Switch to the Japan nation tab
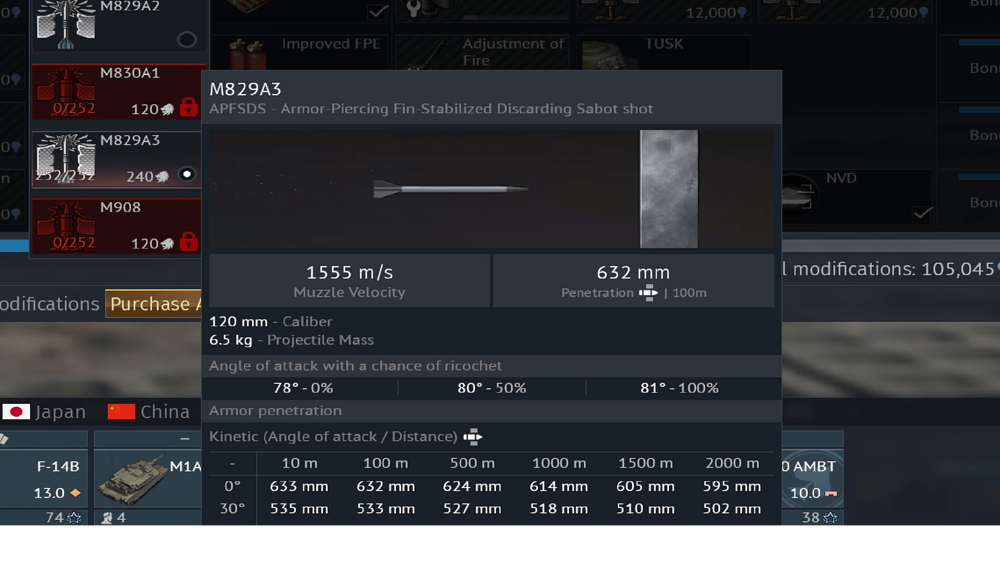Screen dimensions: 1000x570 point(44,412)
